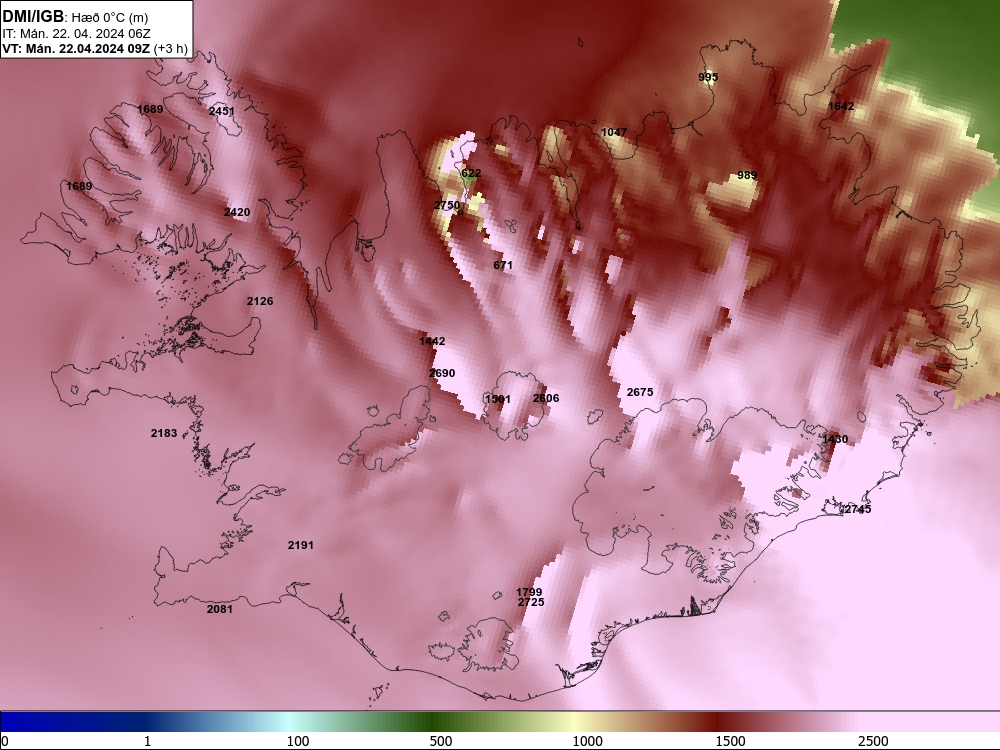Select the IT: Mán. 22. 04. 2024 06Z line
This screenshot has height=750, width=1000.
(77, 34)
